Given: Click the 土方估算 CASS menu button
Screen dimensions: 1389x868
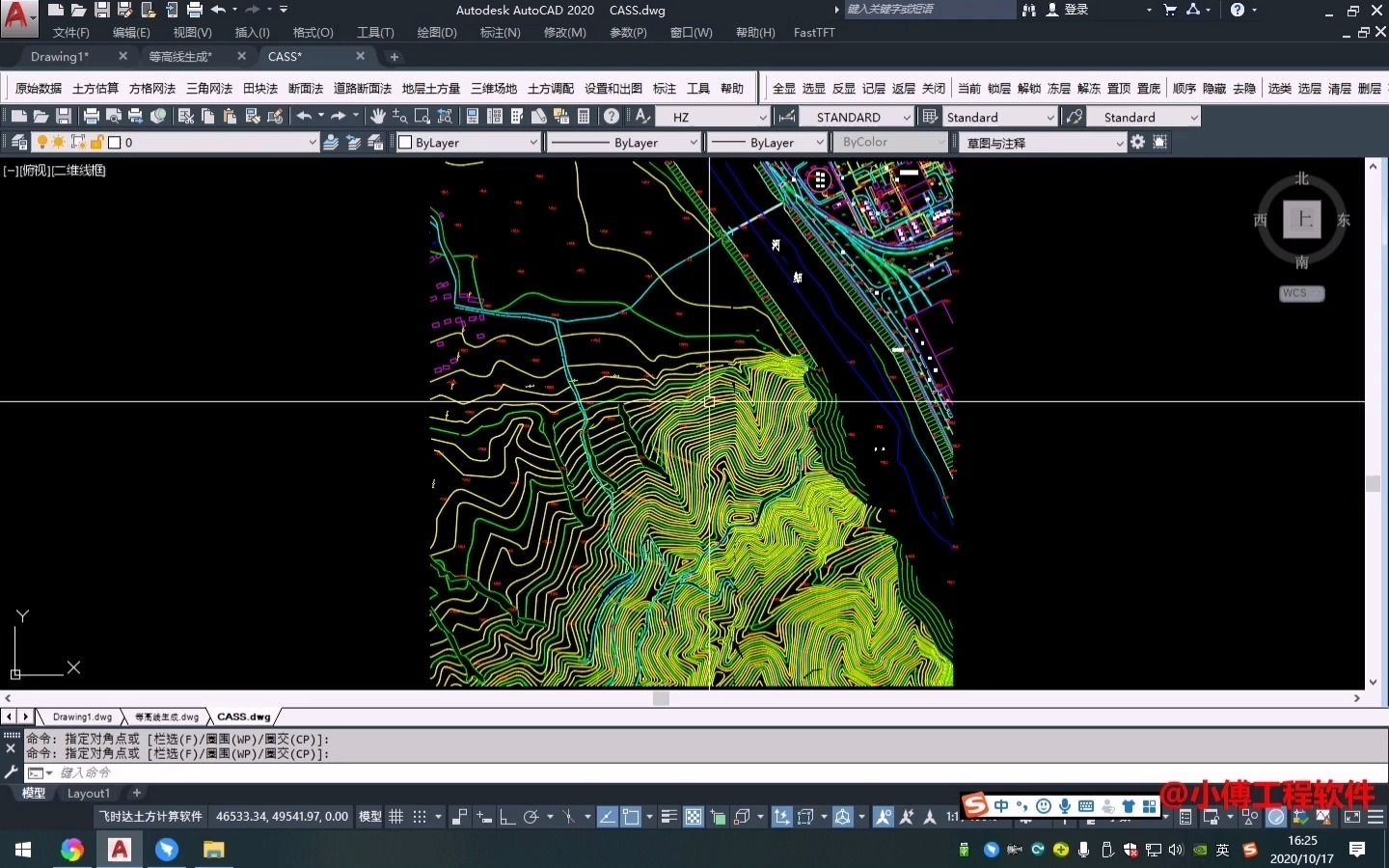Looking at the screenshot, I should pos(95,89).
